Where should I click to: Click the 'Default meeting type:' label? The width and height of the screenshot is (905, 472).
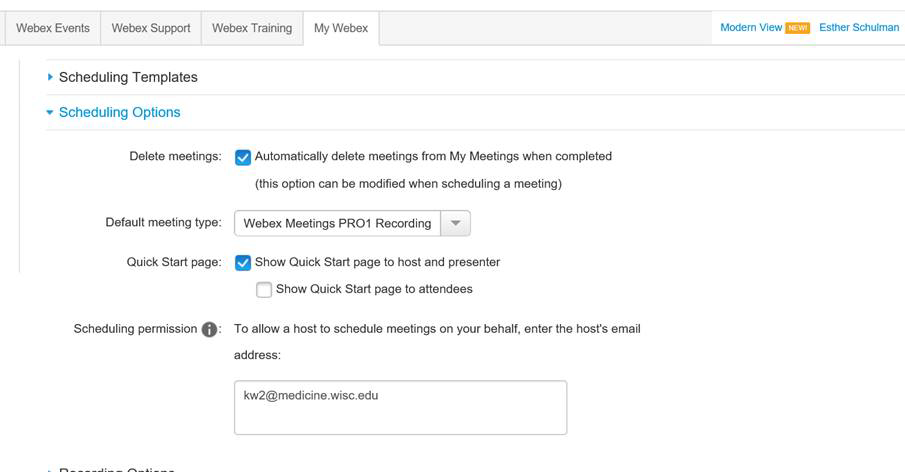(163, 223)
